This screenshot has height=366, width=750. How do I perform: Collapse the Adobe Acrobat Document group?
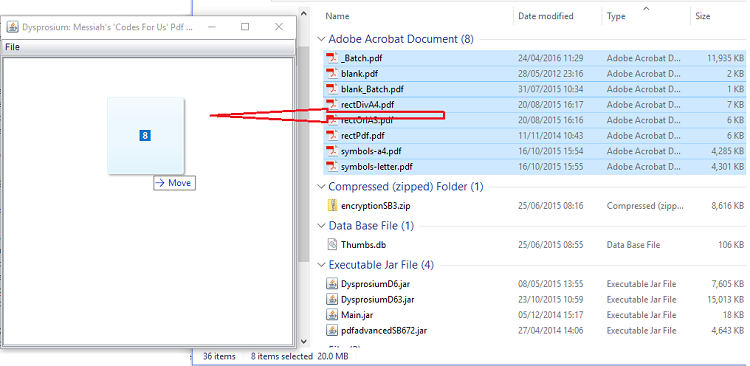(320, 39)
